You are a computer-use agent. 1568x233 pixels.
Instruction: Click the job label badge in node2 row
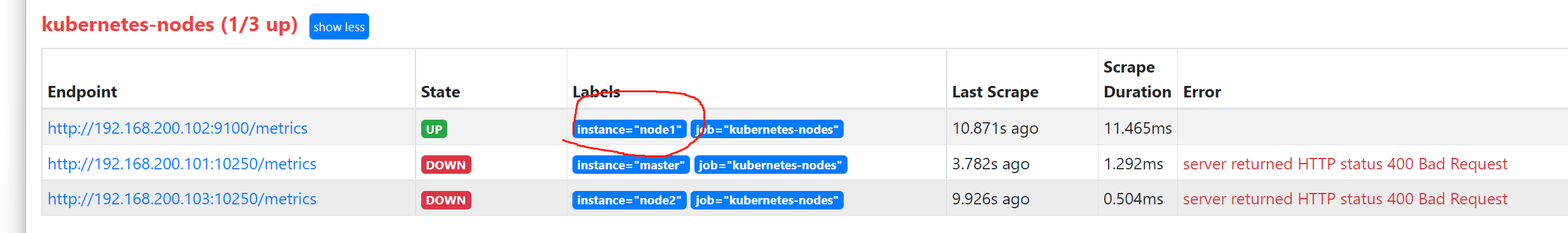point(767,200)
